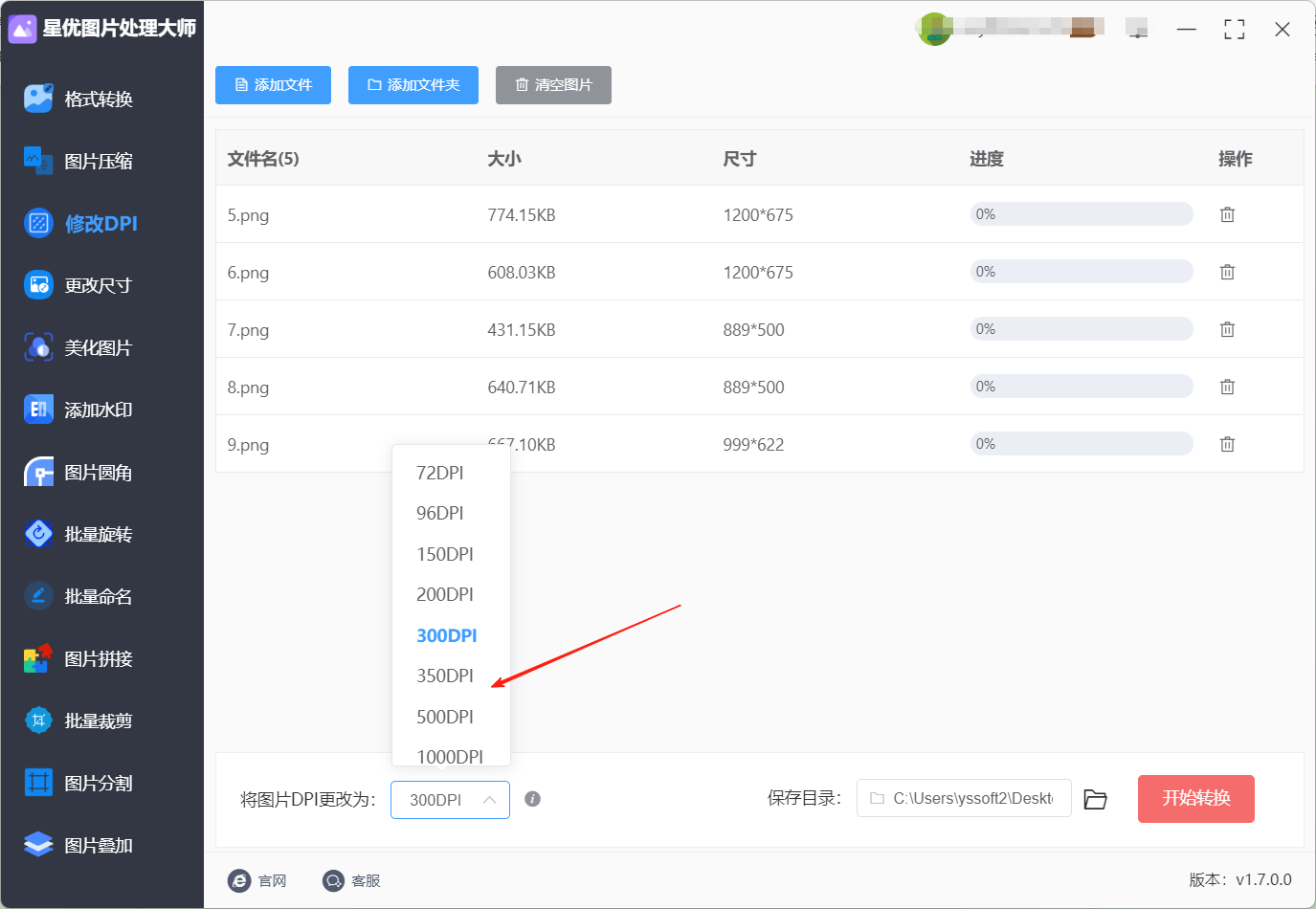
Task: Click the save directory path field
Action: (964, 798)
